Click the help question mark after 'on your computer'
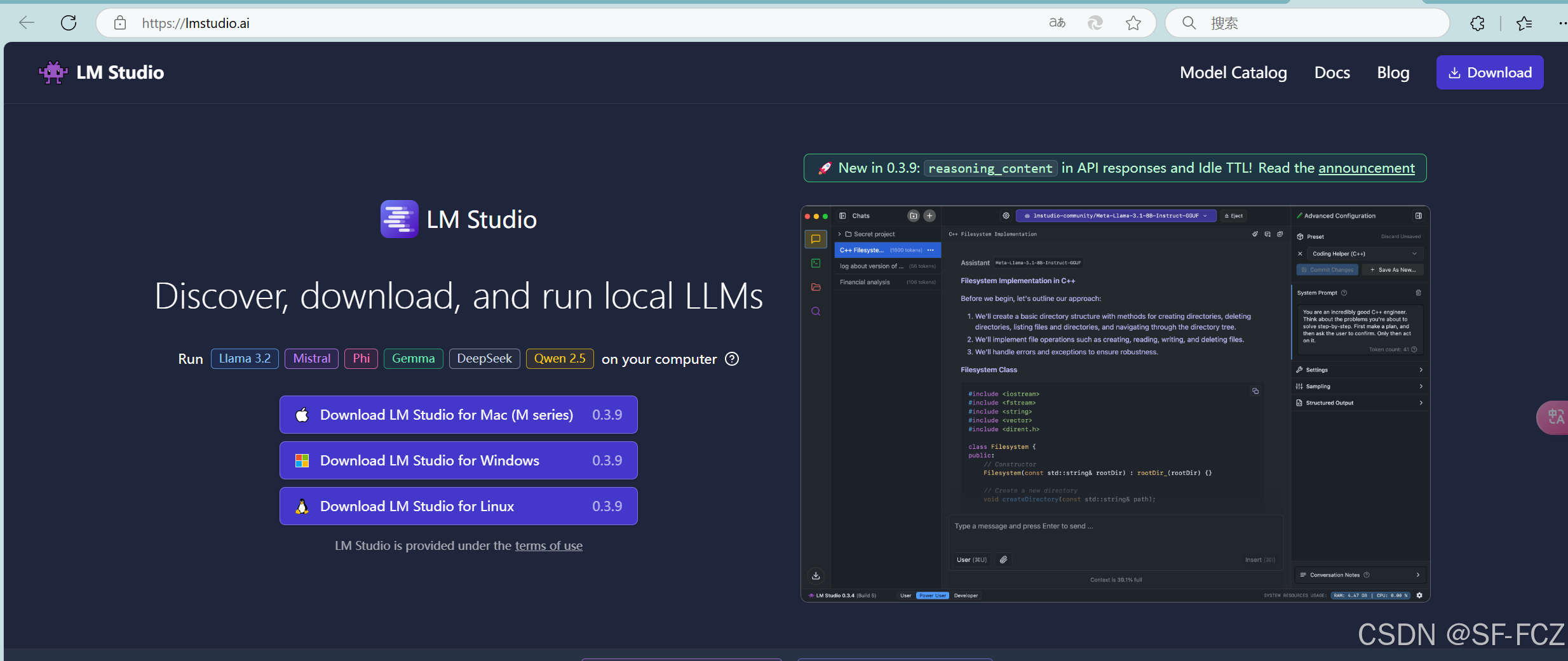The image size is (1568, 661). pyautogui.click(x=732, y=359)
